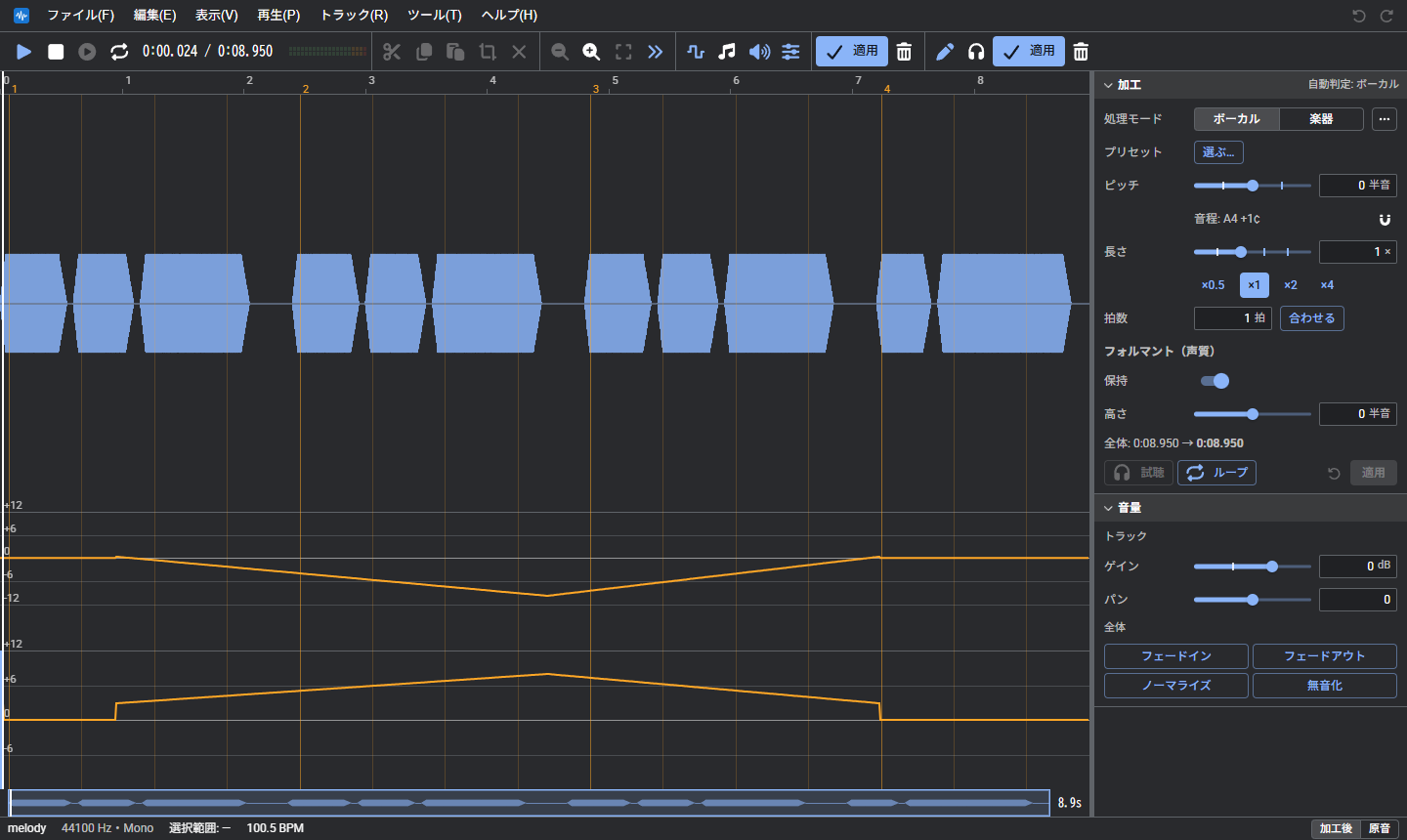Open the 編集(E) menu

pyautogui.click(x=155, y=16)
